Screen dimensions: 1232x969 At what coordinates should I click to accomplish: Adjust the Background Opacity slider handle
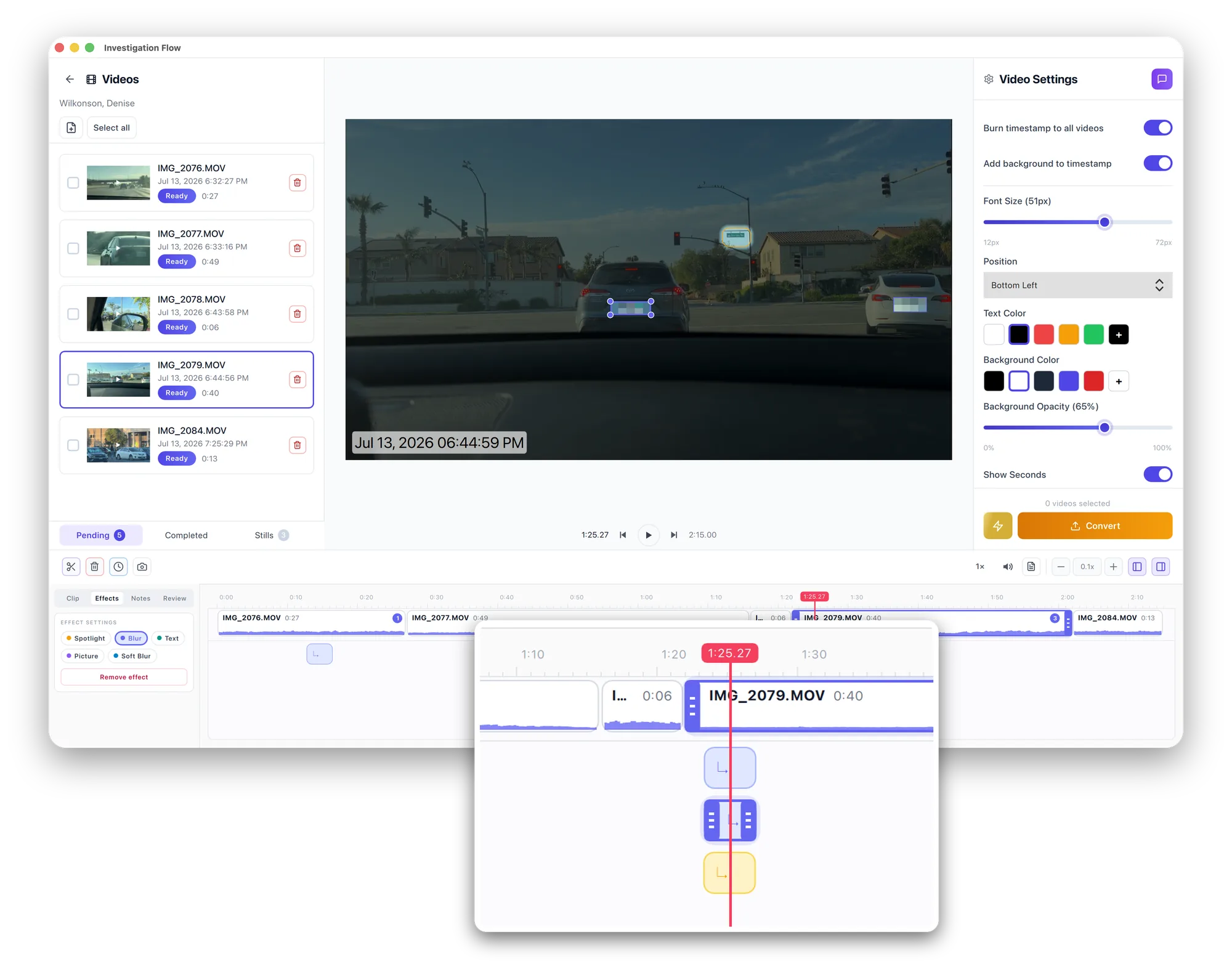[1104, 428]
